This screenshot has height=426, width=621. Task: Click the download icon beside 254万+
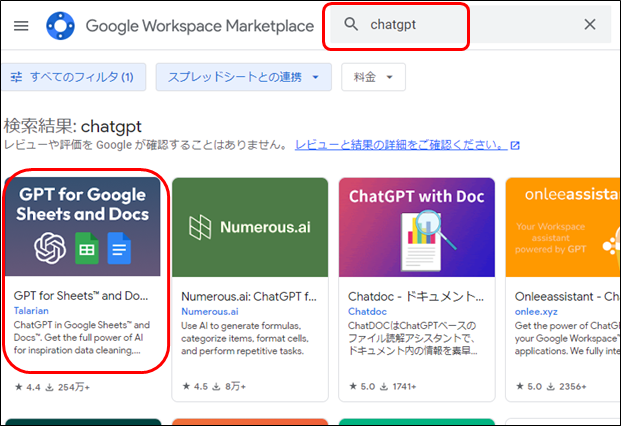(x=49, y=387)
